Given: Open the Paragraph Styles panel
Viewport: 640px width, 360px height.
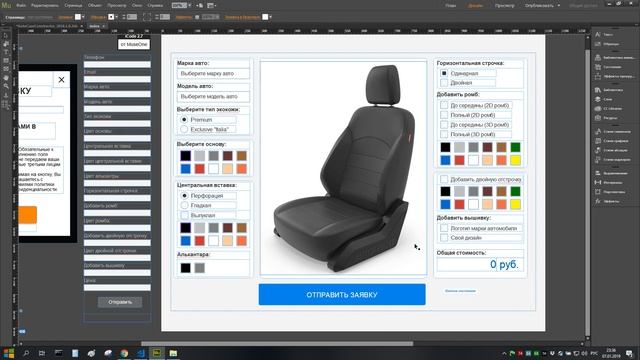Looking at the screenshot, I should point(612,150).
